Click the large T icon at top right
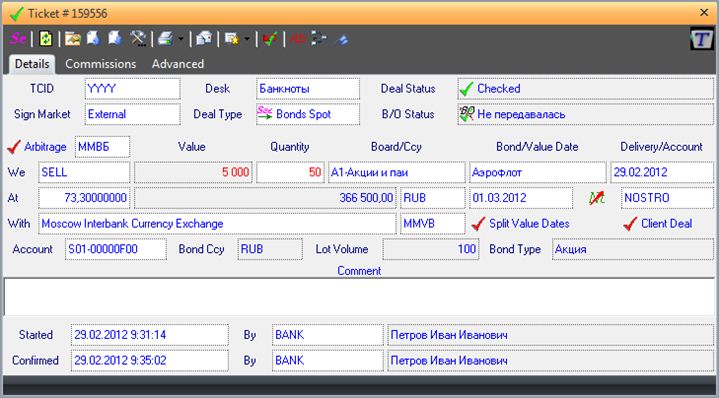 pyautogui.click(x=702, y=39)
